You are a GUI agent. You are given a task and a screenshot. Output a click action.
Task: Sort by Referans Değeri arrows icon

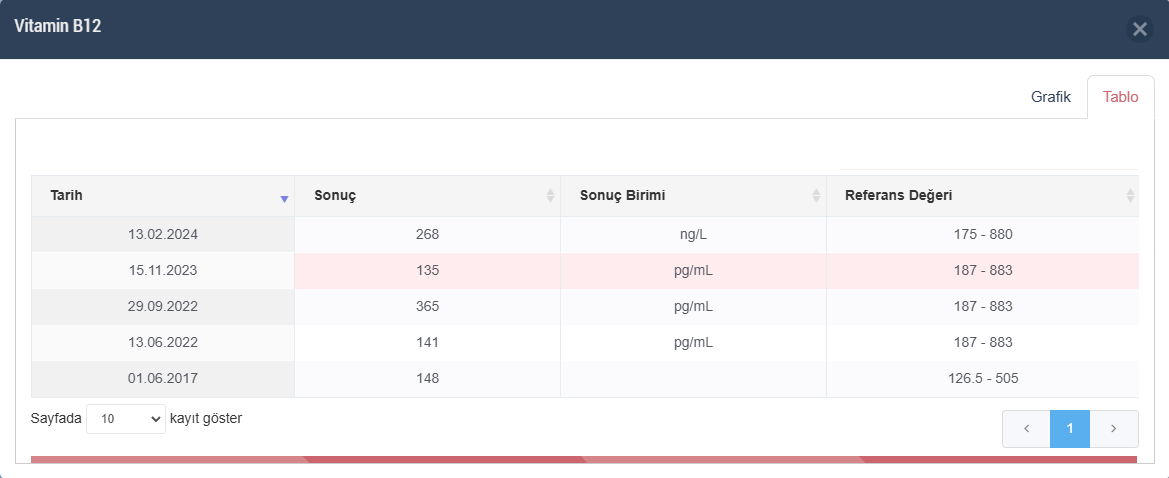pos(1130,196)
